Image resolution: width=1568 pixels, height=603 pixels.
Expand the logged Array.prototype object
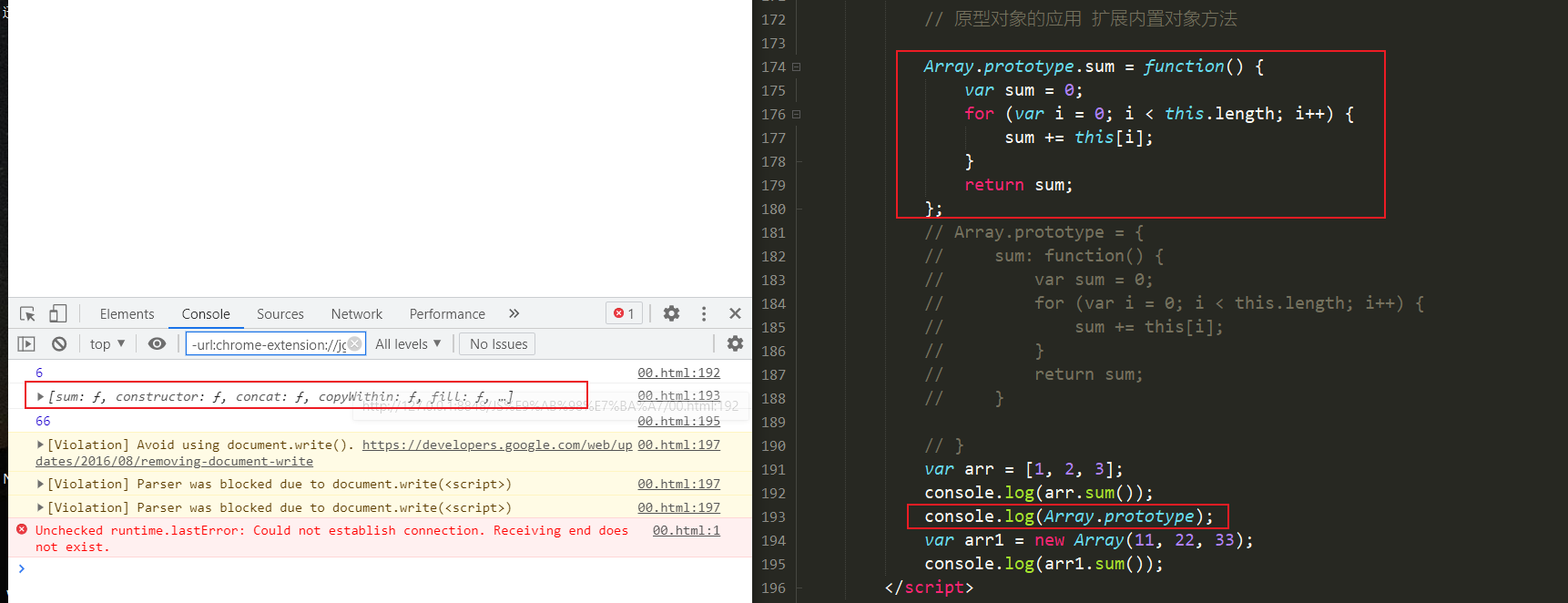tap(40, 396)
